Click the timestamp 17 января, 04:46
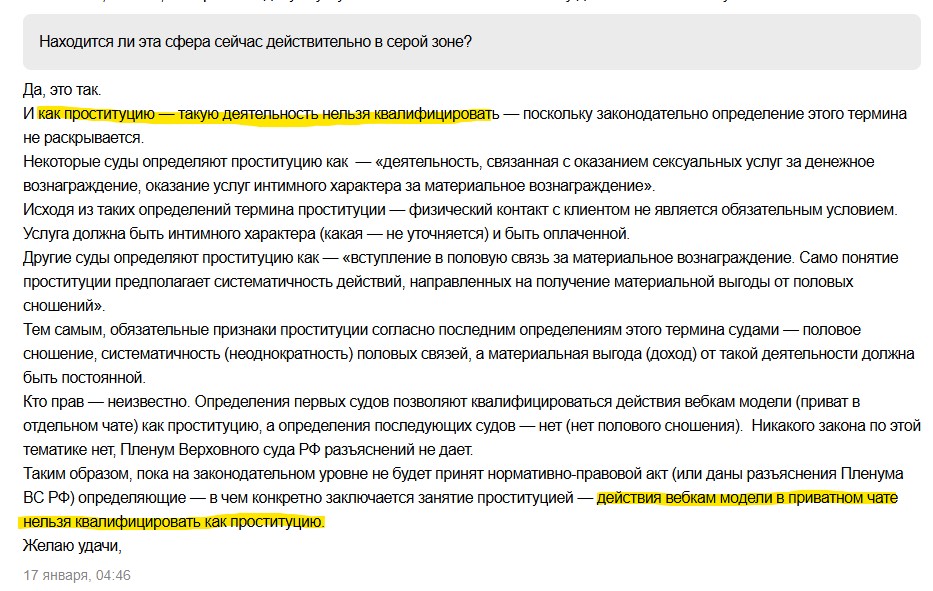933x591 pixels. 77,576
